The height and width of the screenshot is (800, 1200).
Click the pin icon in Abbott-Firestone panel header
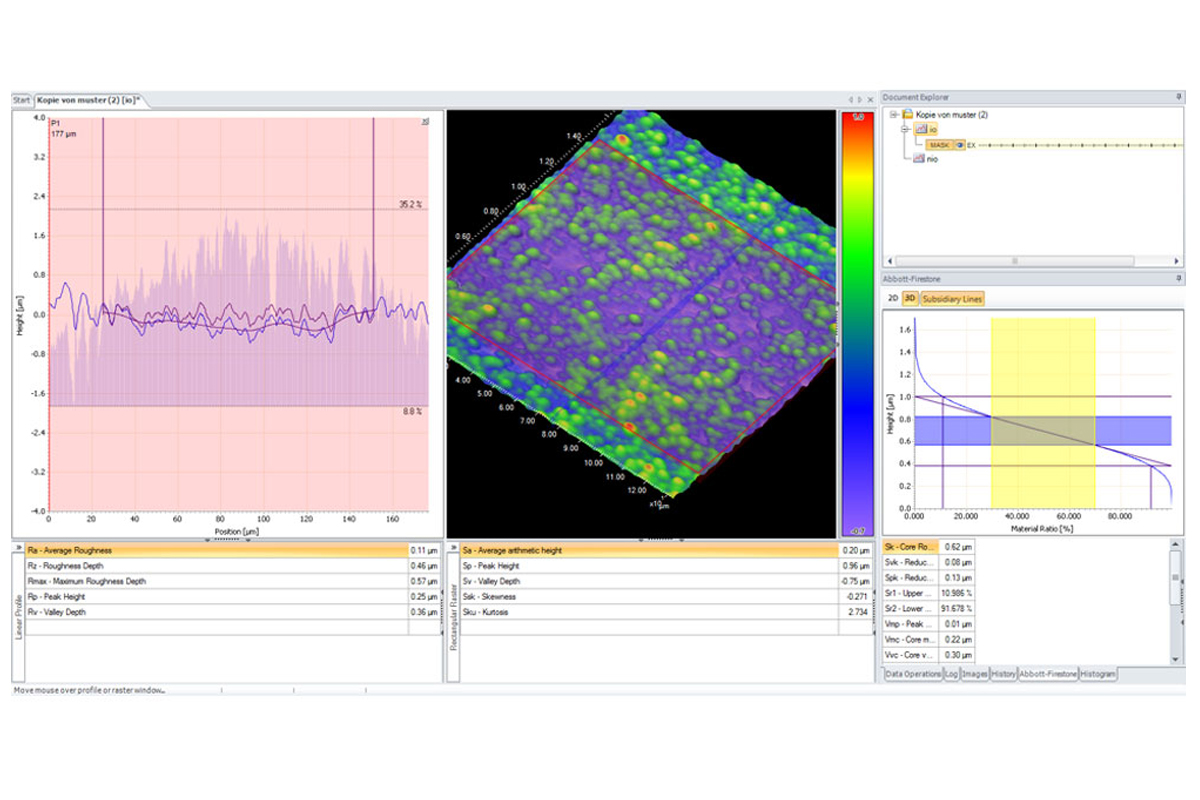click(1180, 279)
